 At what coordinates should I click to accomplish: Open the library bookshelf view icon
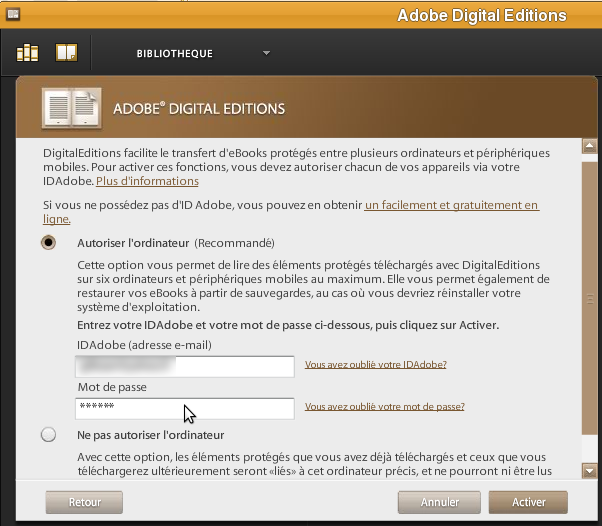pos(27,53)
